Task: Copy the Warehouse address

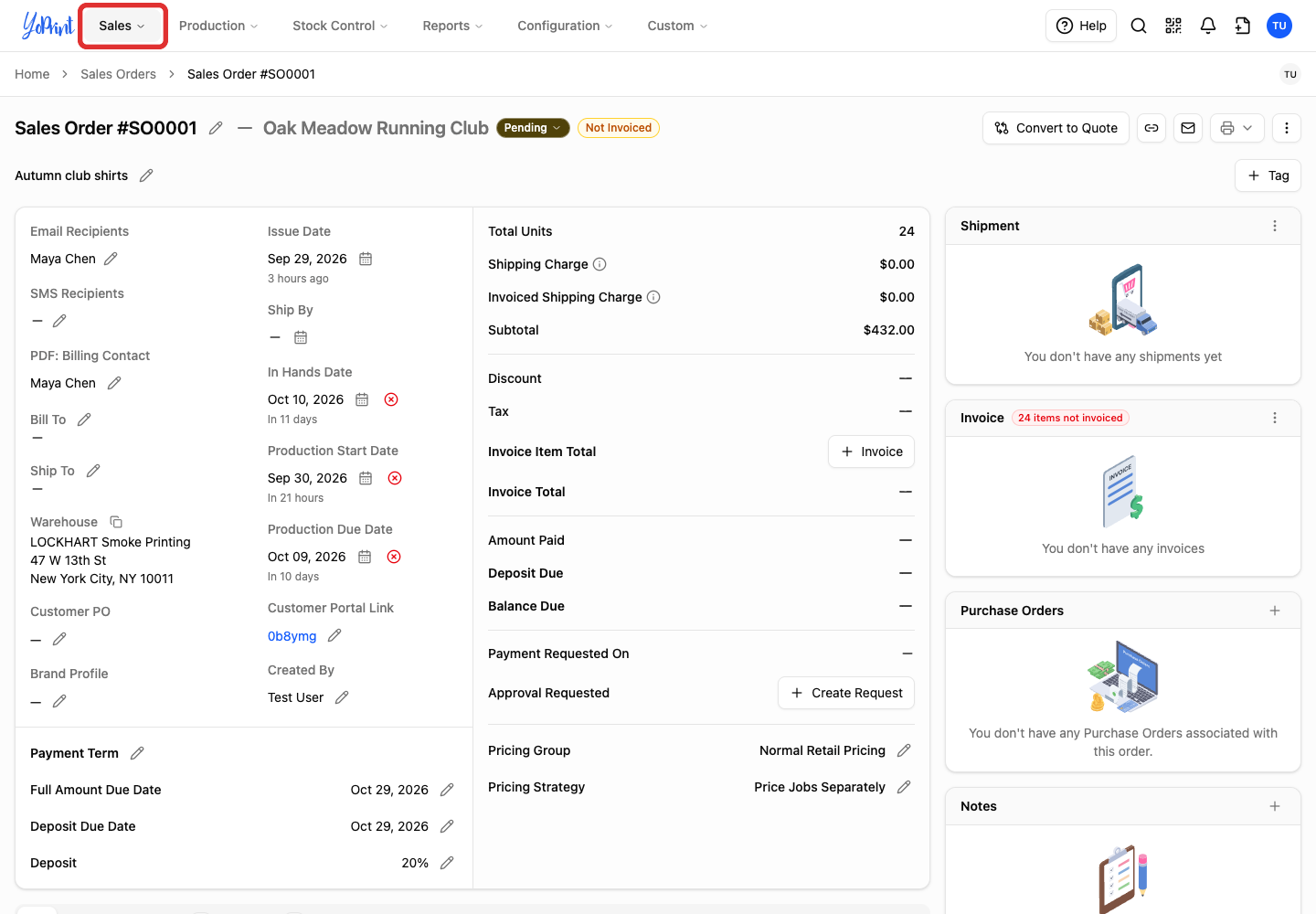Action: pyautogui.click(x=116, y=522)
